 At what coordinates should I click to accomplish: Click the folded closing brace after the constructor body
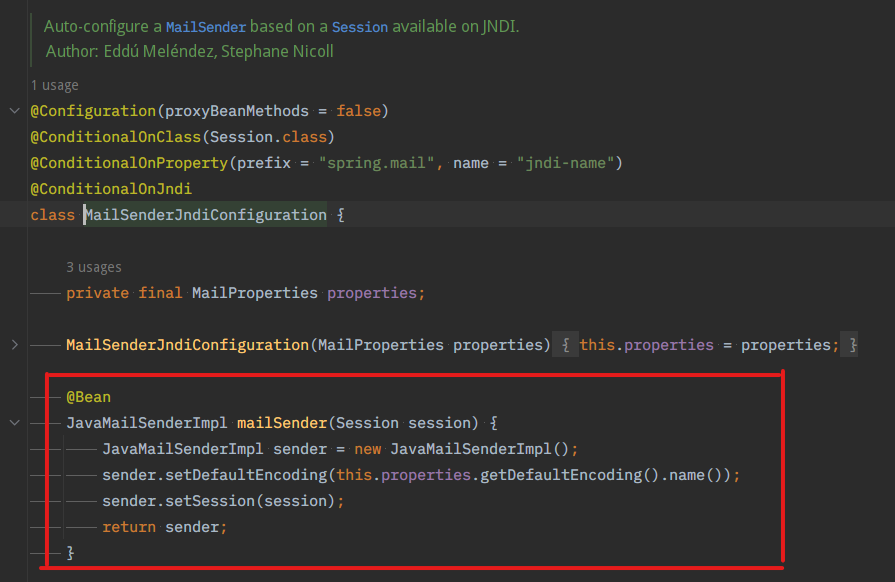pyautogui.click(x=853, y=345)
